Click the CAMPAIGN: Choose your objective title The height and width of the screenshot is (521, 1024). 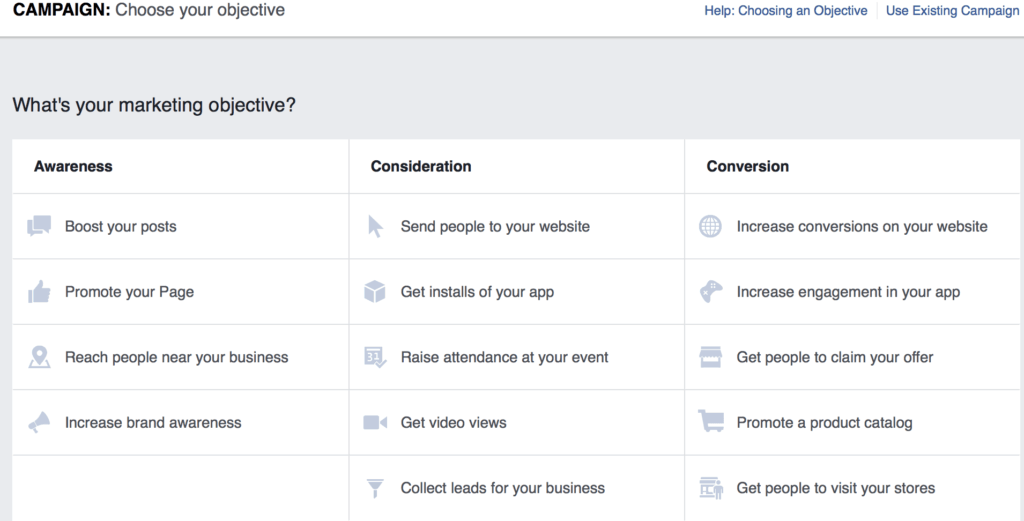149,10
